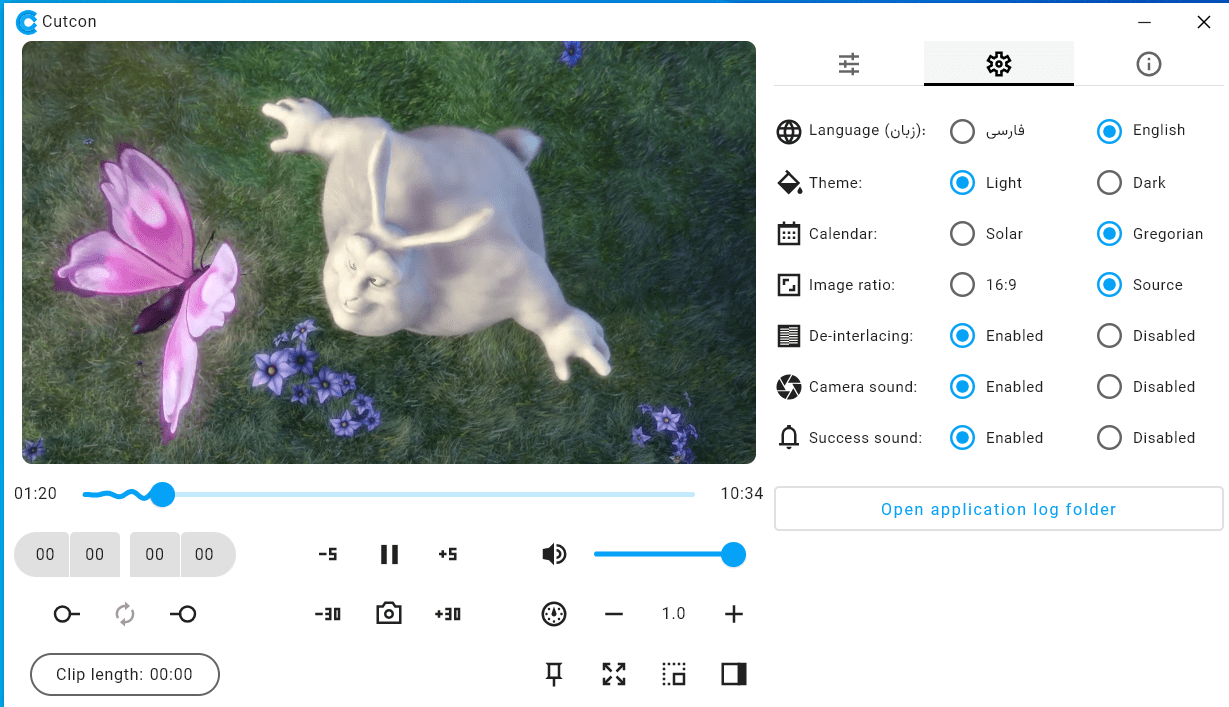
Task: Click the second start-time 00 field
Action: (95, 554)
